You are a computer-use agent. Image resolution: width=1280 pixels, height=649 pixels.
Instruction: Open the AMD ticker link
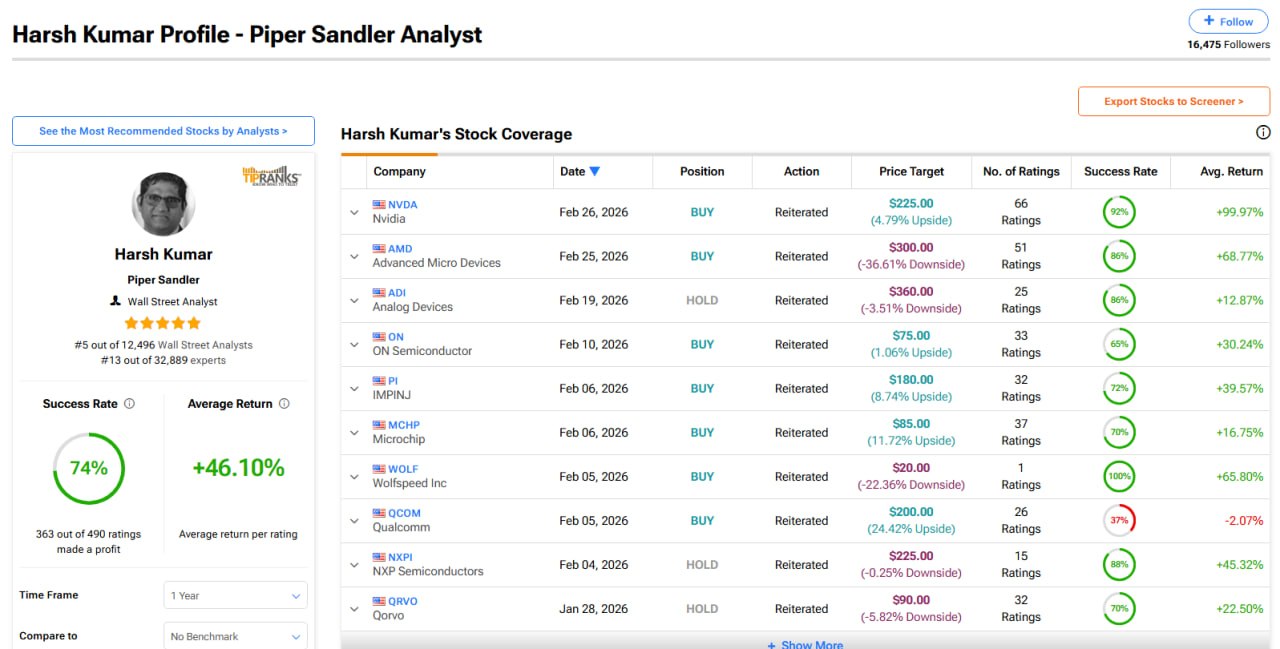pyautogui.click(x=400, y=248)
